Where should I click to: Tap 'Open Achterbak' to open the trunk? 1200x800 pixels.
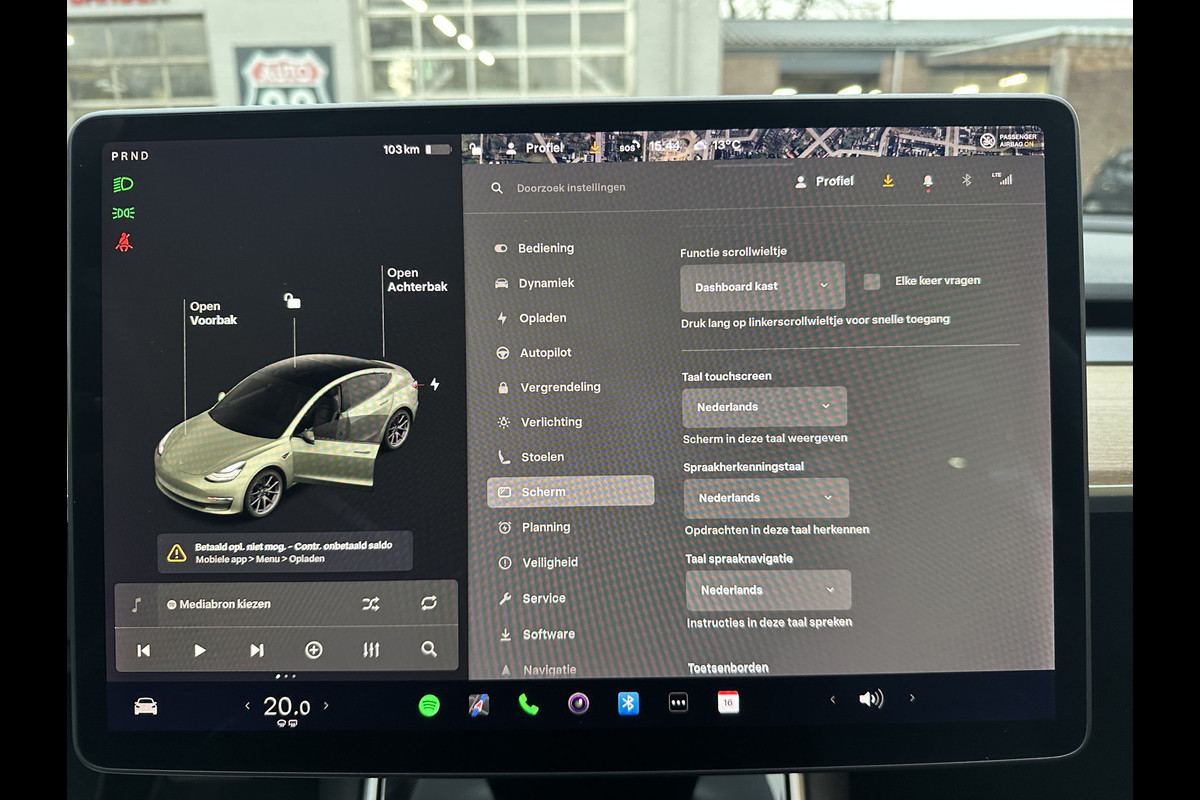coord(417,280)
